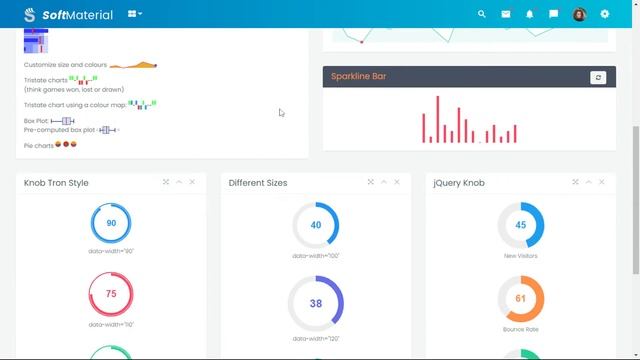Close the Knob Tron Style panel
Screen dimensions: 640x360
(x=192, y=182)
